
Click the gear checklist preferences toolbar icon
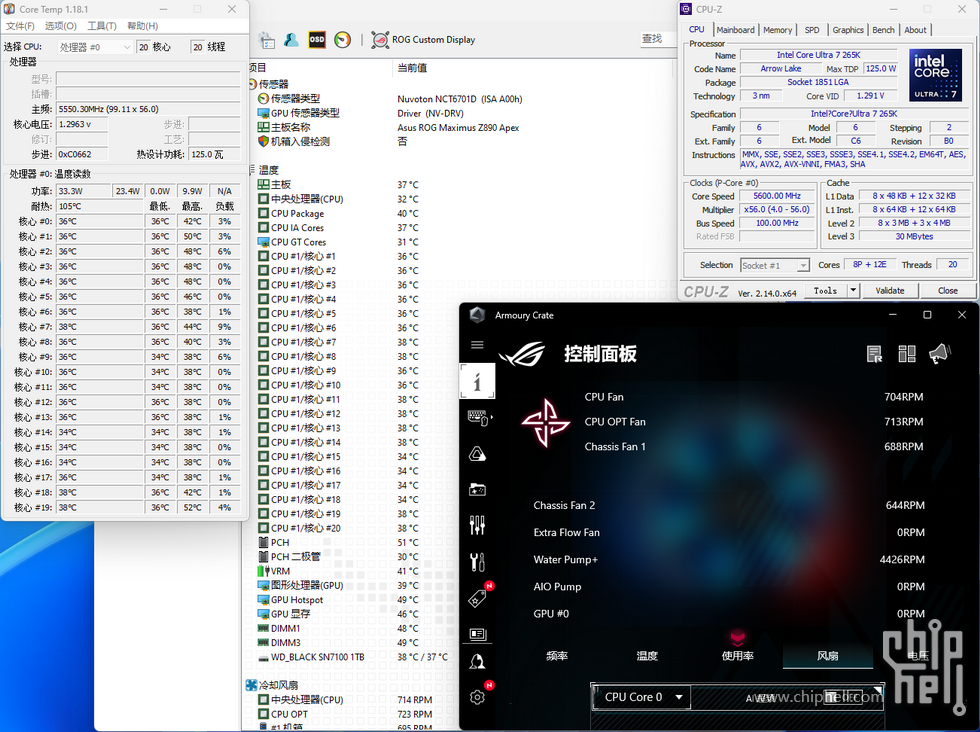click(x=267, y=40)
